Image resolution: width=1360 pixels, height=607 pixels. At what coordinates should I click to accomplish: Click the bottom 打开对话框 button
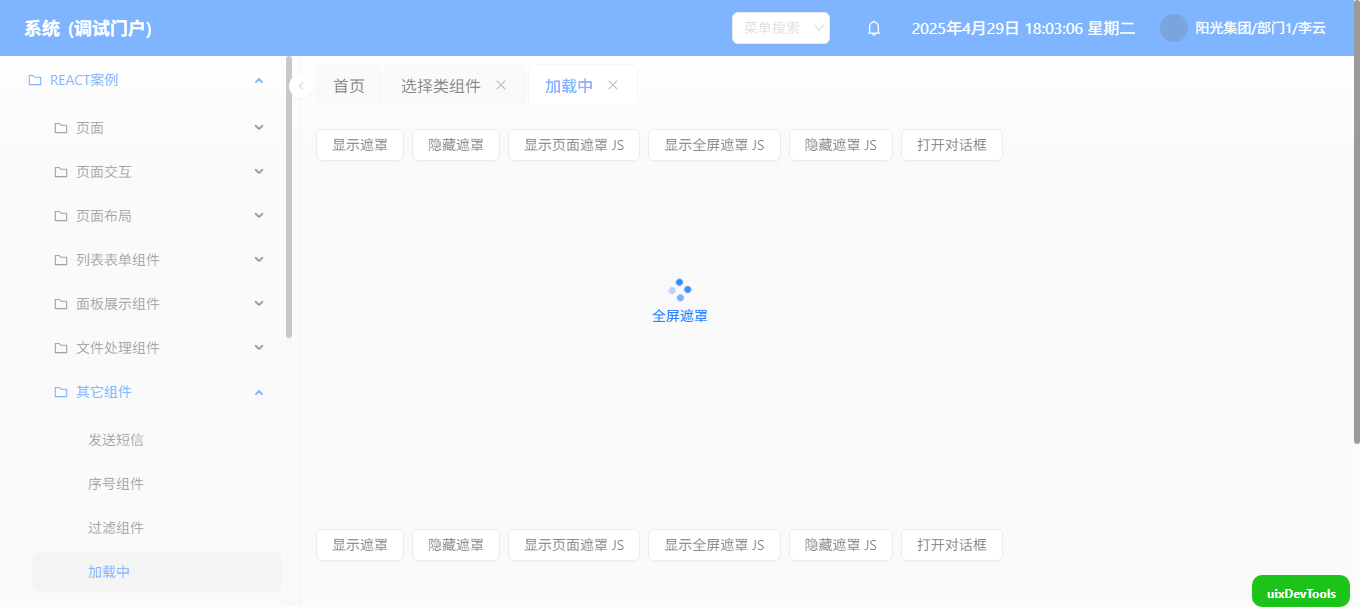pyautogui.click(x=952, y=545)
